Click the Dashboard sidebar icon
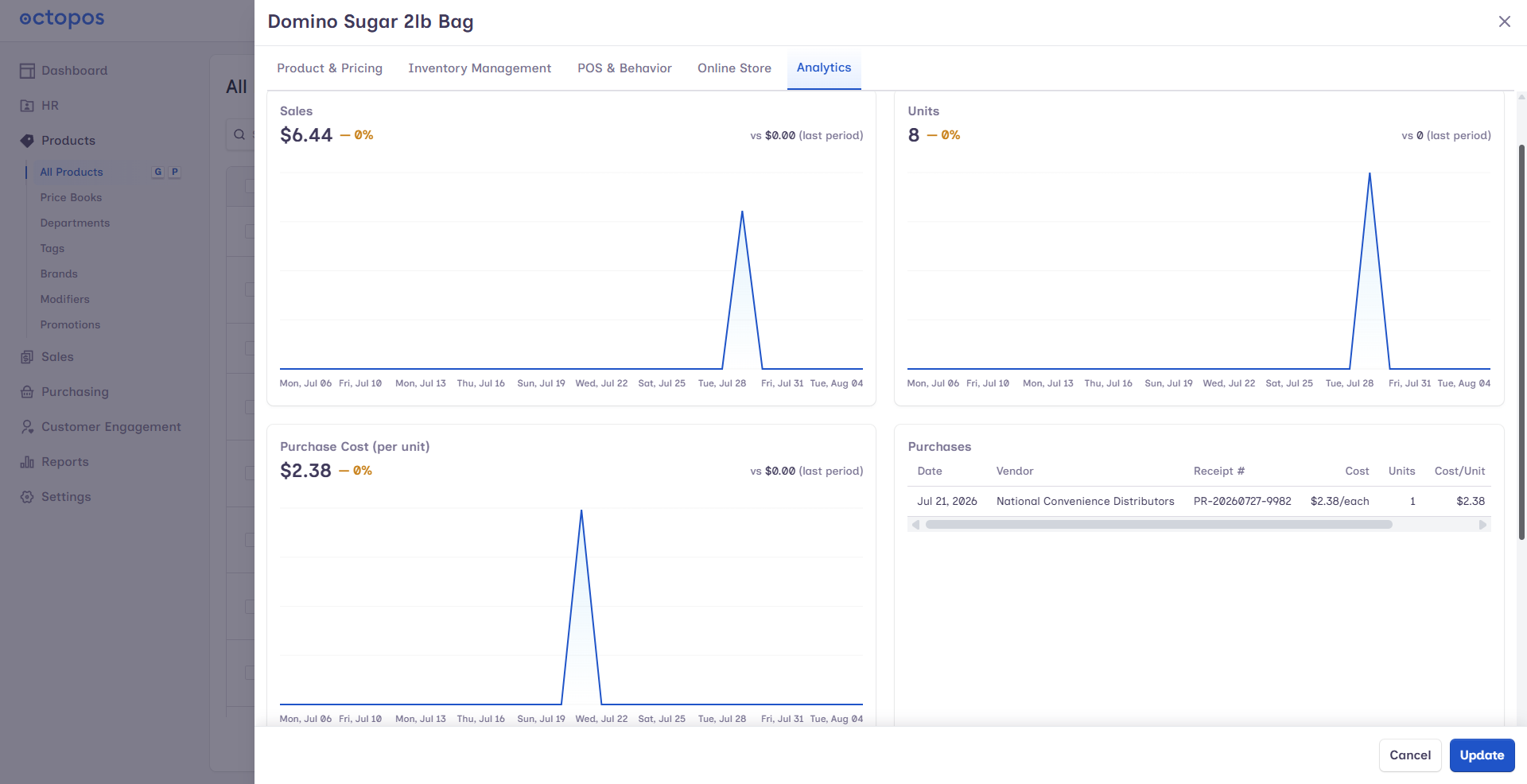1527x784 pixels. click(x=27, y=71)
